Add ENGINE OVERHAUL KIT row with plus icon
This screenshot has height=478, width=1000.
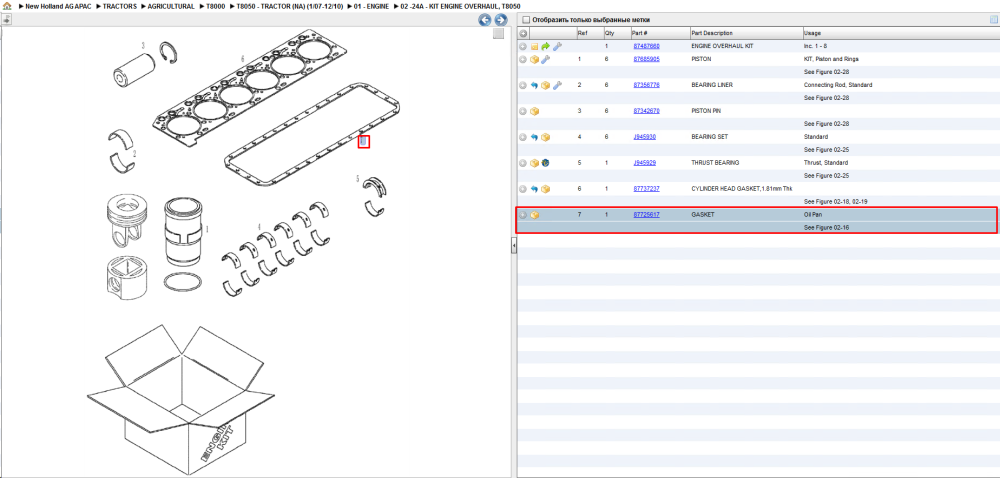(523, 47)
